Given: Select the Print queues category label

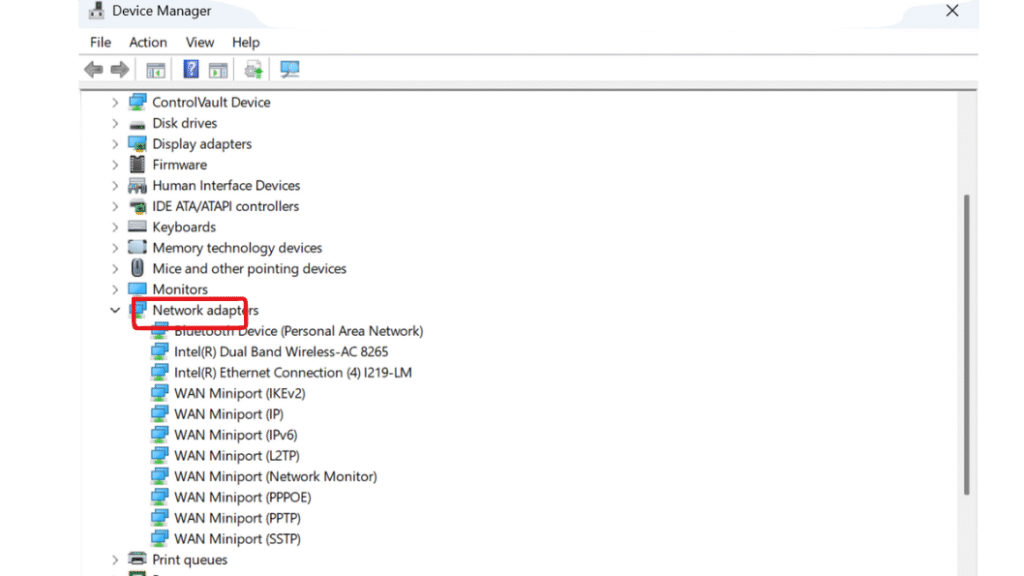Looking at the screenshot, I should (x=190, y=560).
